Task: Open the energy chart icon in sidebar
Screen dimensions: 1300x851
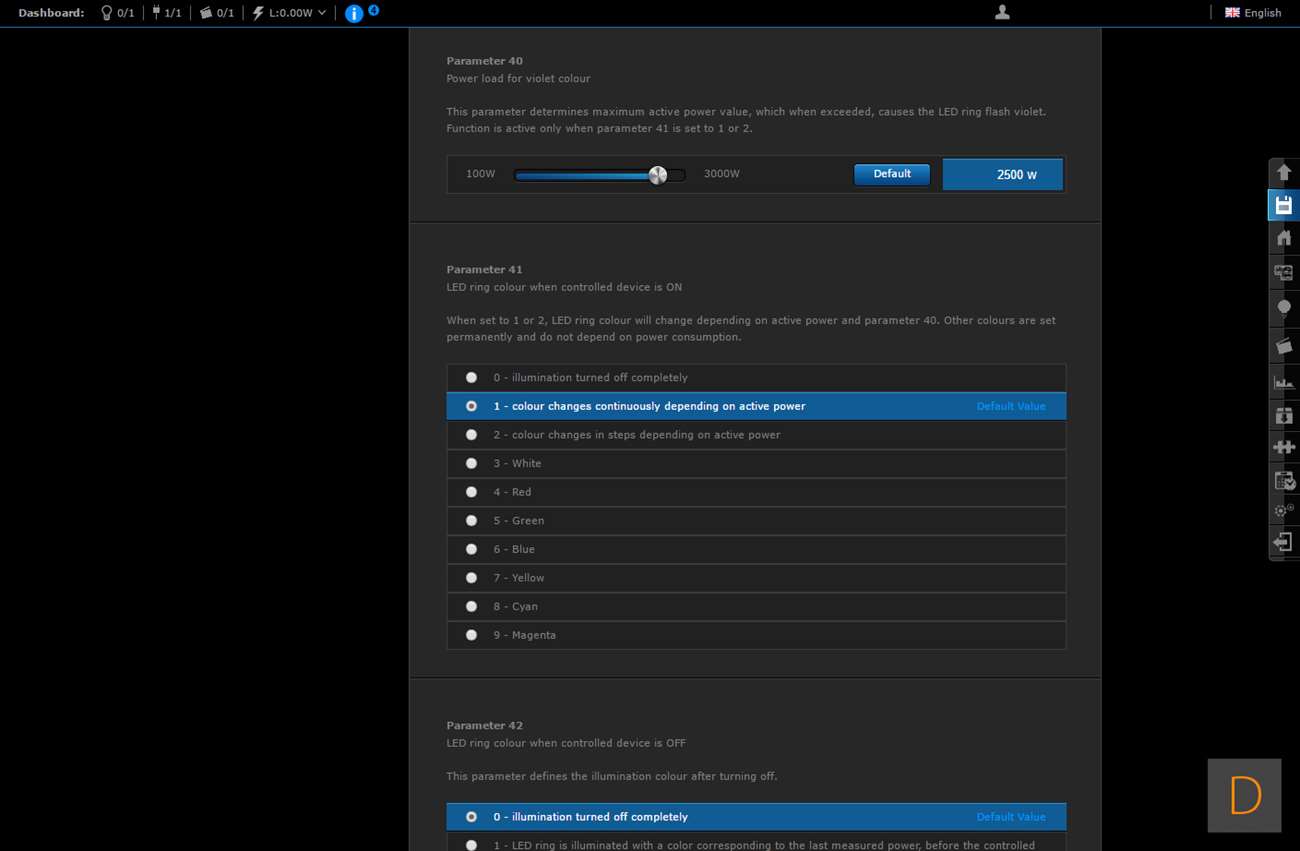Action: (1284, 382)
